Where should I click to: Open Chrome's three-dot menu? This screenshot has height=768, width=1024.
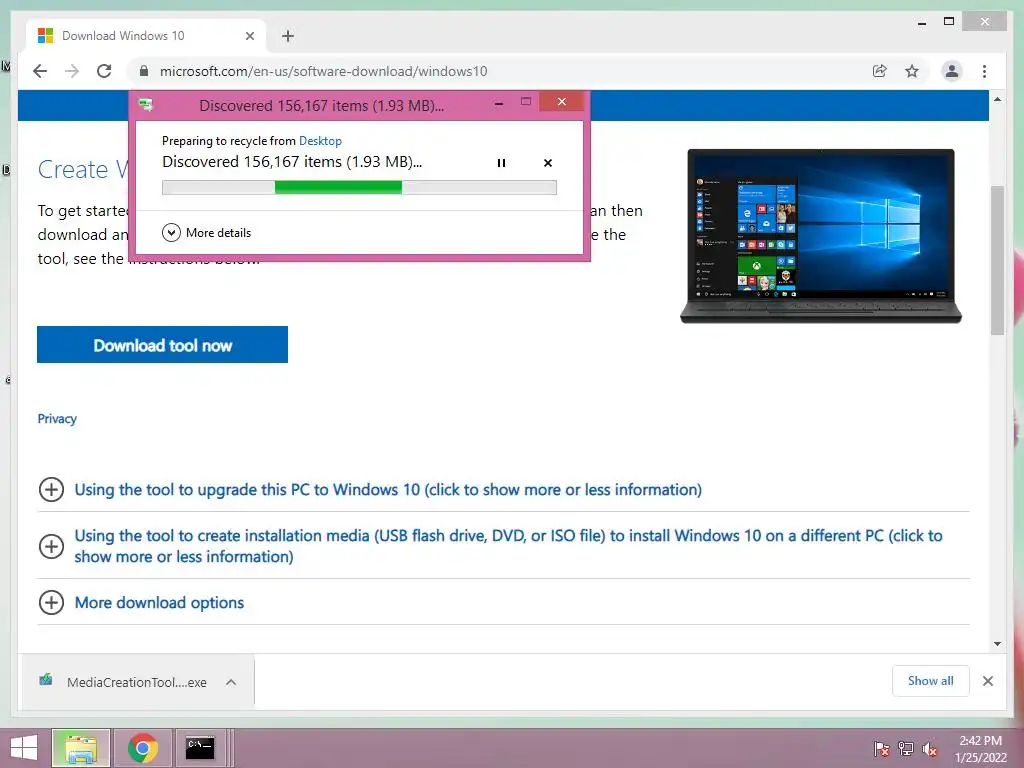click(x=984, y=71)
